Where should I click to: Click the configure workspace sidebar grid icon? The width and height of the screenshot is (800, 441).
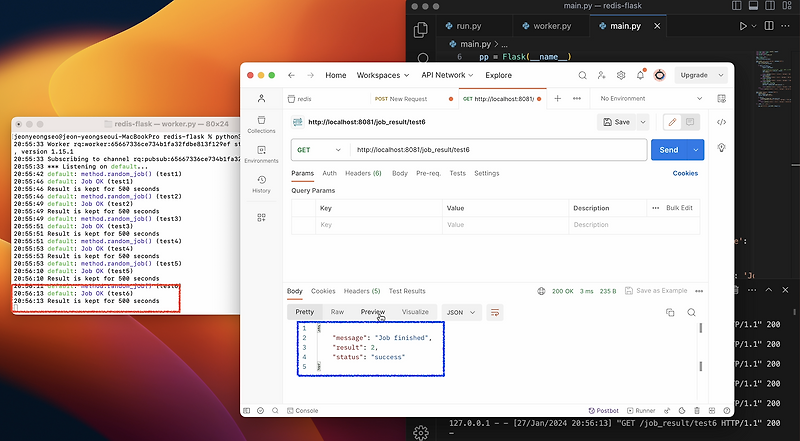(x=261, y=217)
